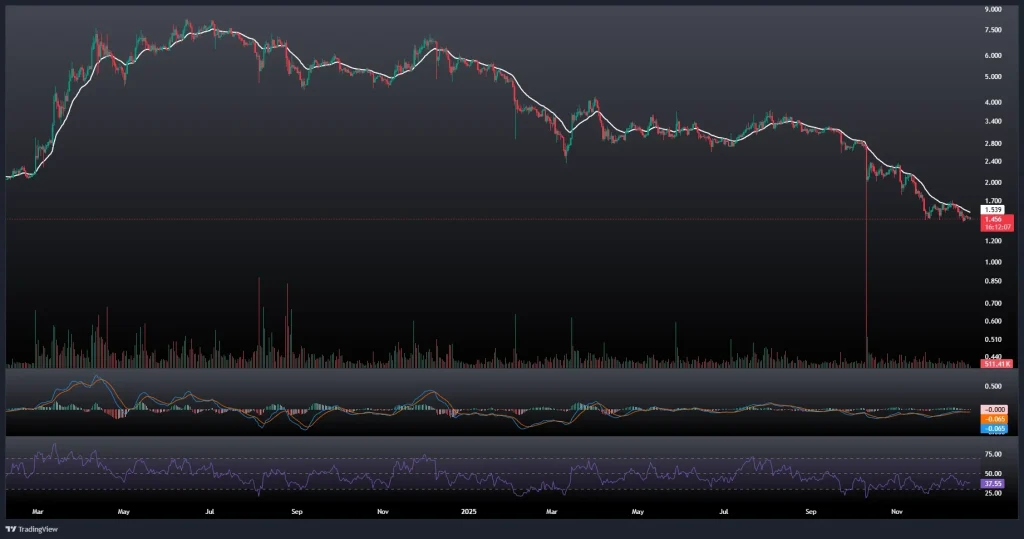This screenshot has height=539, width=1024.
Task: Select the 0.500 MACD scale label
Action: coord(994,386)
